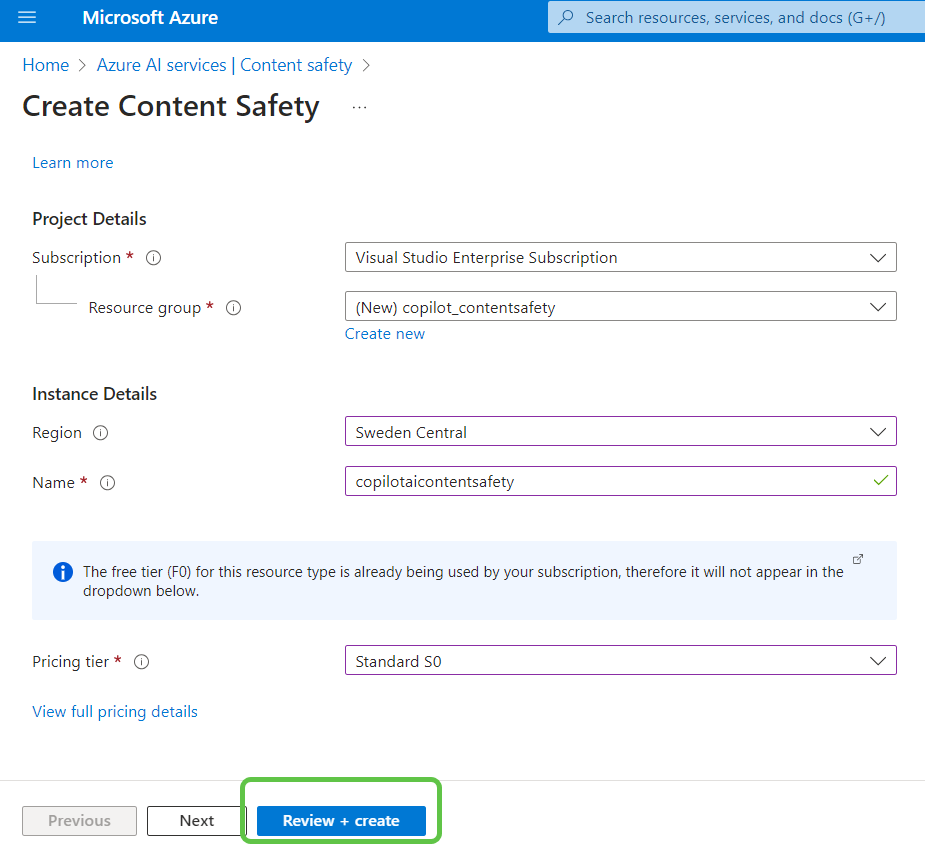View the Name field info tooltip icon
The image size is (925, 844).
click(107, 482)
